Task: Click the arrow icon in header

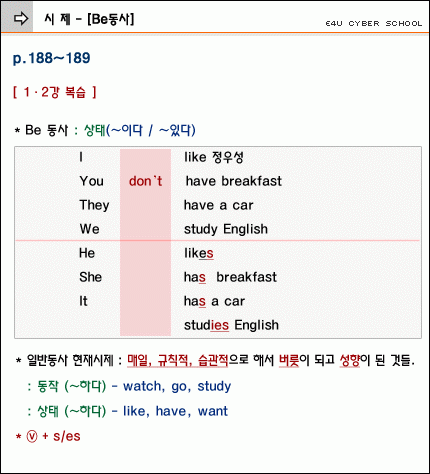Action: pos(21,19)
